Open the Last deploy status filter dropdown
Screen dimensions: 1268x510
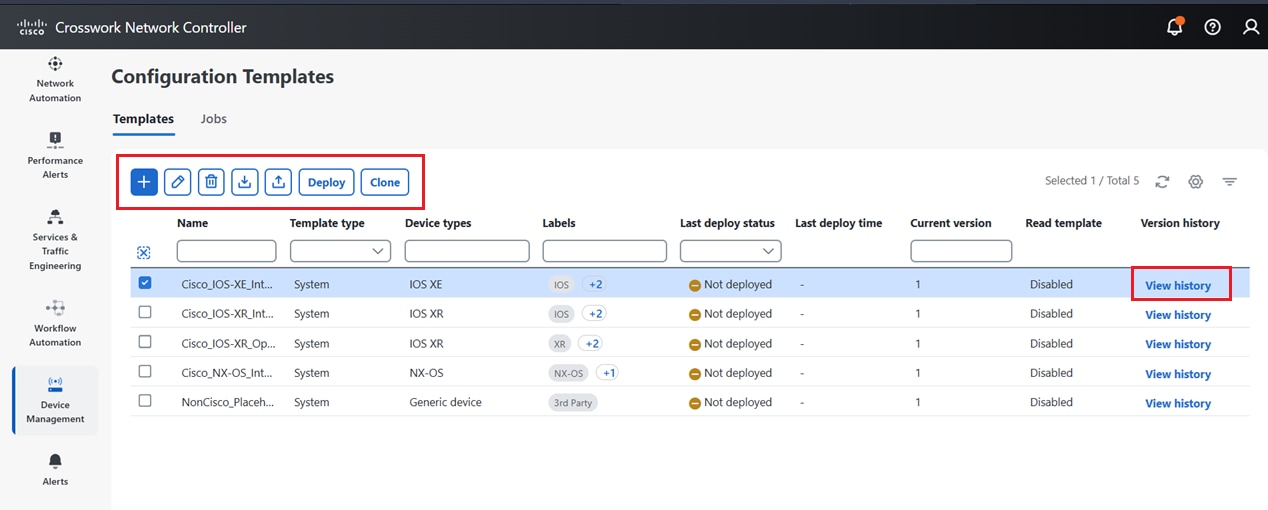tap(730, 251)
